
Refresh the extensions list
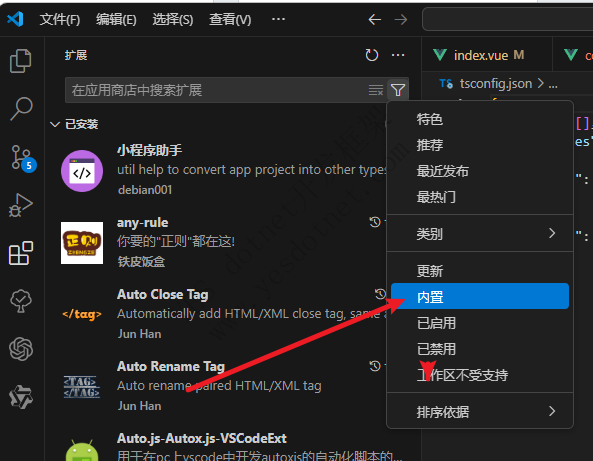coord(371,55)
